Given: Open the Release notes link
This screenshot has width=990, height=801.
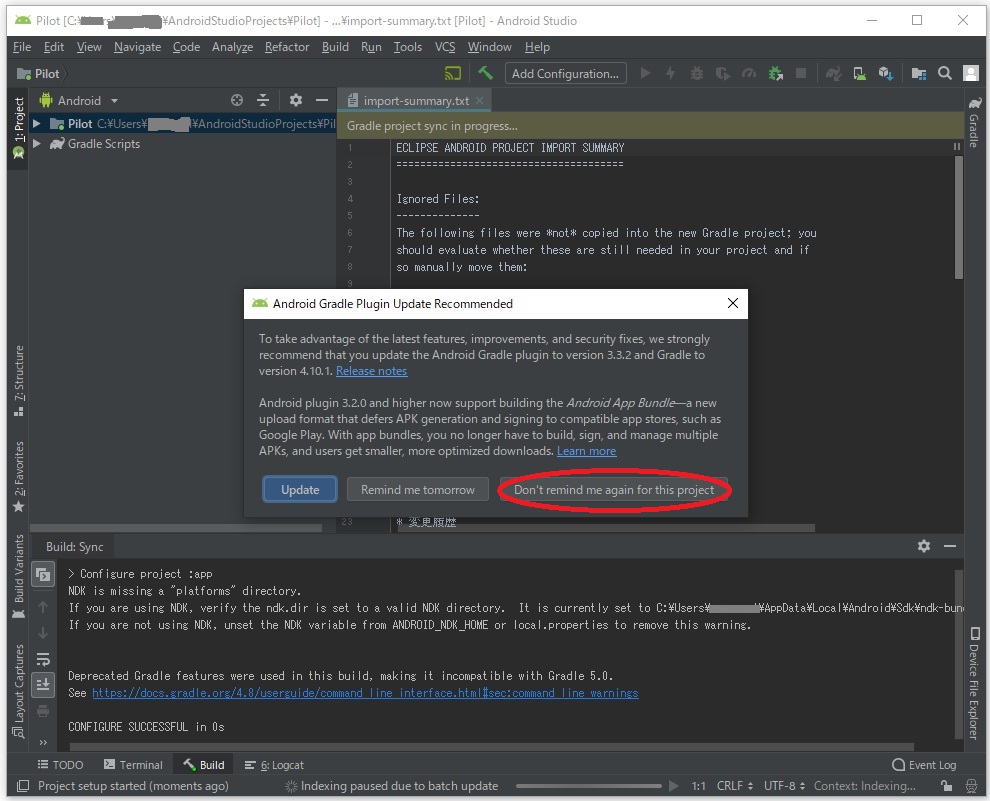Looking at the screenshot, I should pos(371,371).
